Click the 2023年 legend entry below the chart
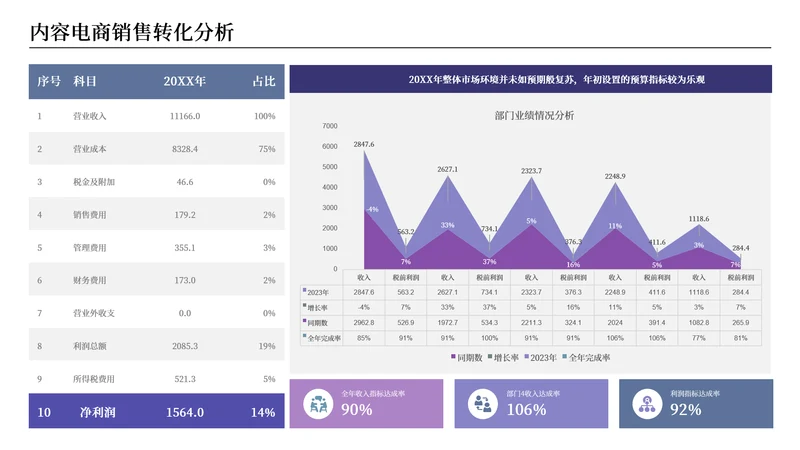 [543, 358]
